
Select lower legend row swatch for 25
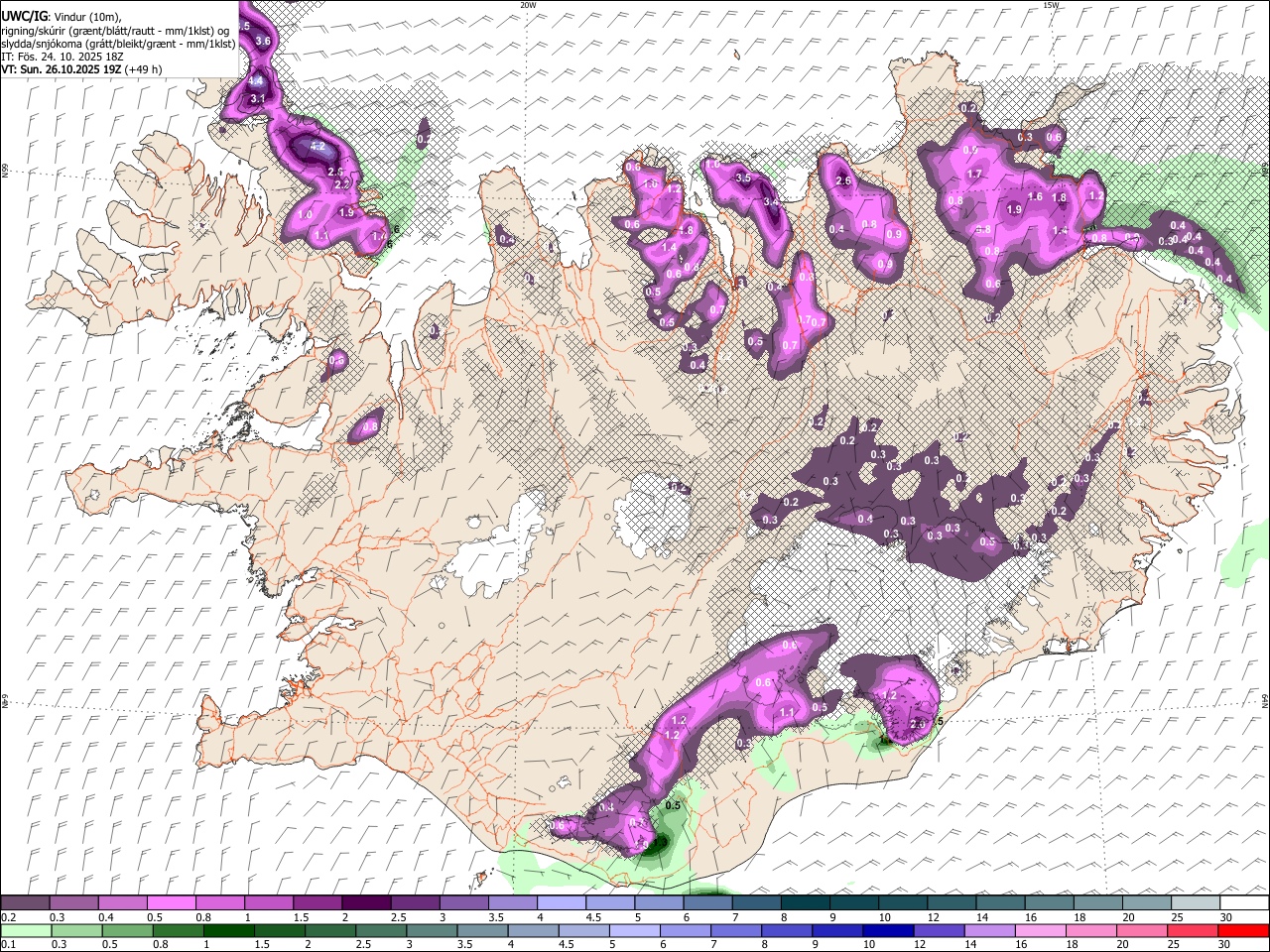pyautogui.click(x=1194, y=930)
